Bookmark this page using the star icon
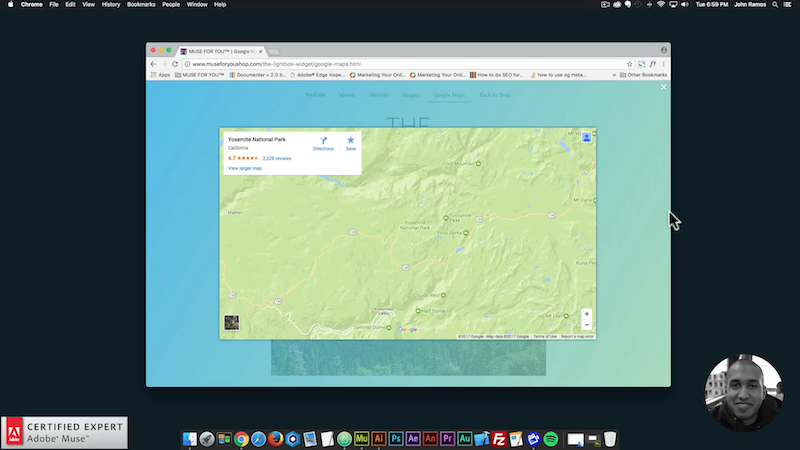This screenshot has width=800, height=450. coord(629,64)
